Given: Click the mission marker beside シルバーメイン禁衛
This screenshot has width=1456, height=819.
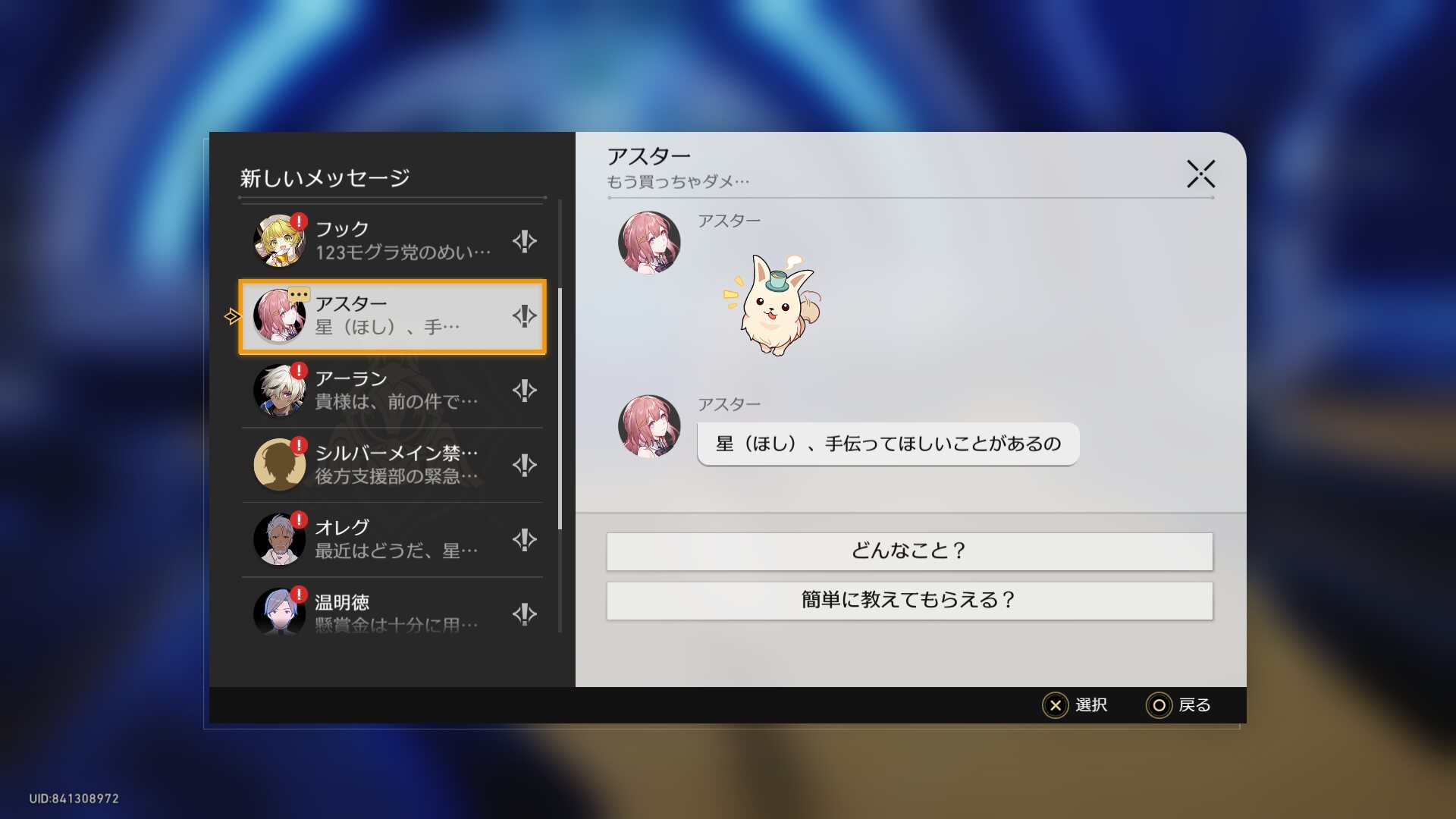Looking at the screenshot, I should (x=524, y=465).
